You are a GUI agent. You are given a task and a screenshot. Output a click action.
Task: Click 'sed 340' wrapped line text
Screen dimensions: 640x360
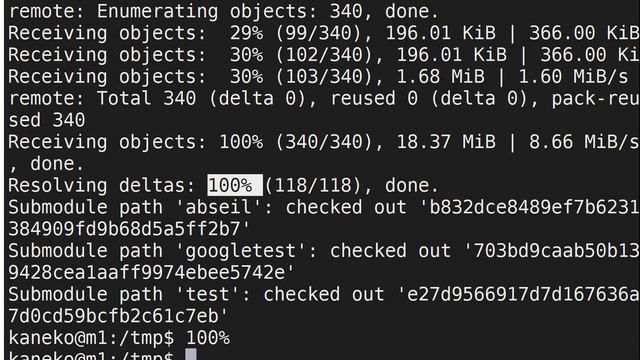point(47,120)
